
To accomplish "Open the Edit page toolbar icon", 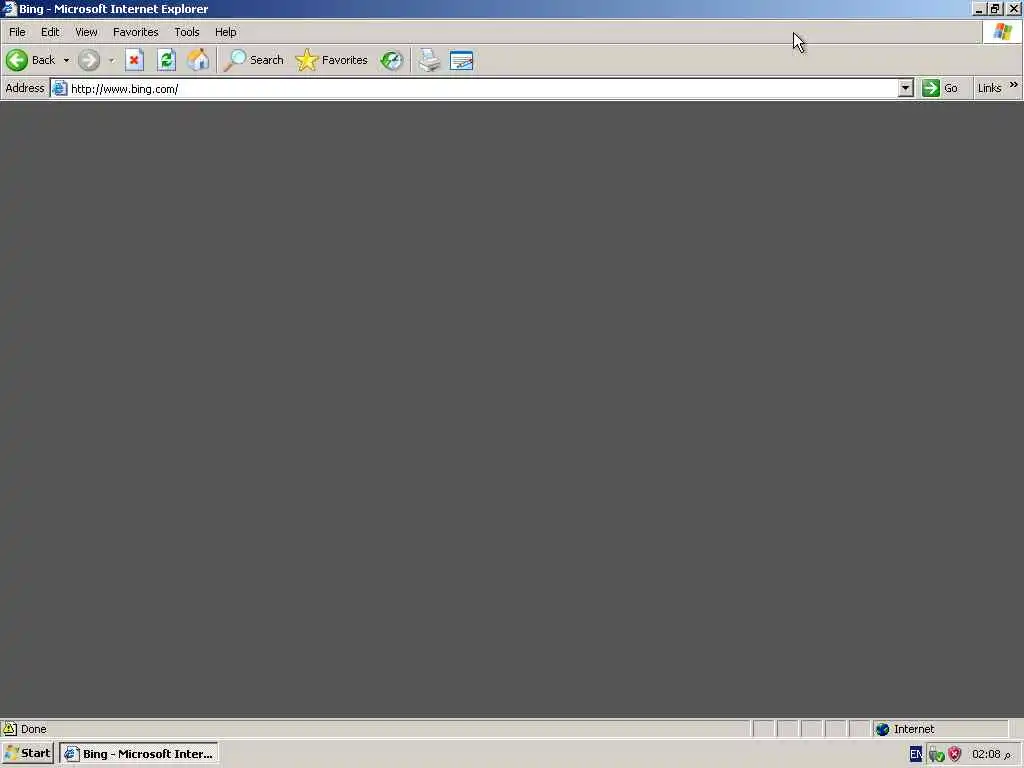I will (461, 60).
